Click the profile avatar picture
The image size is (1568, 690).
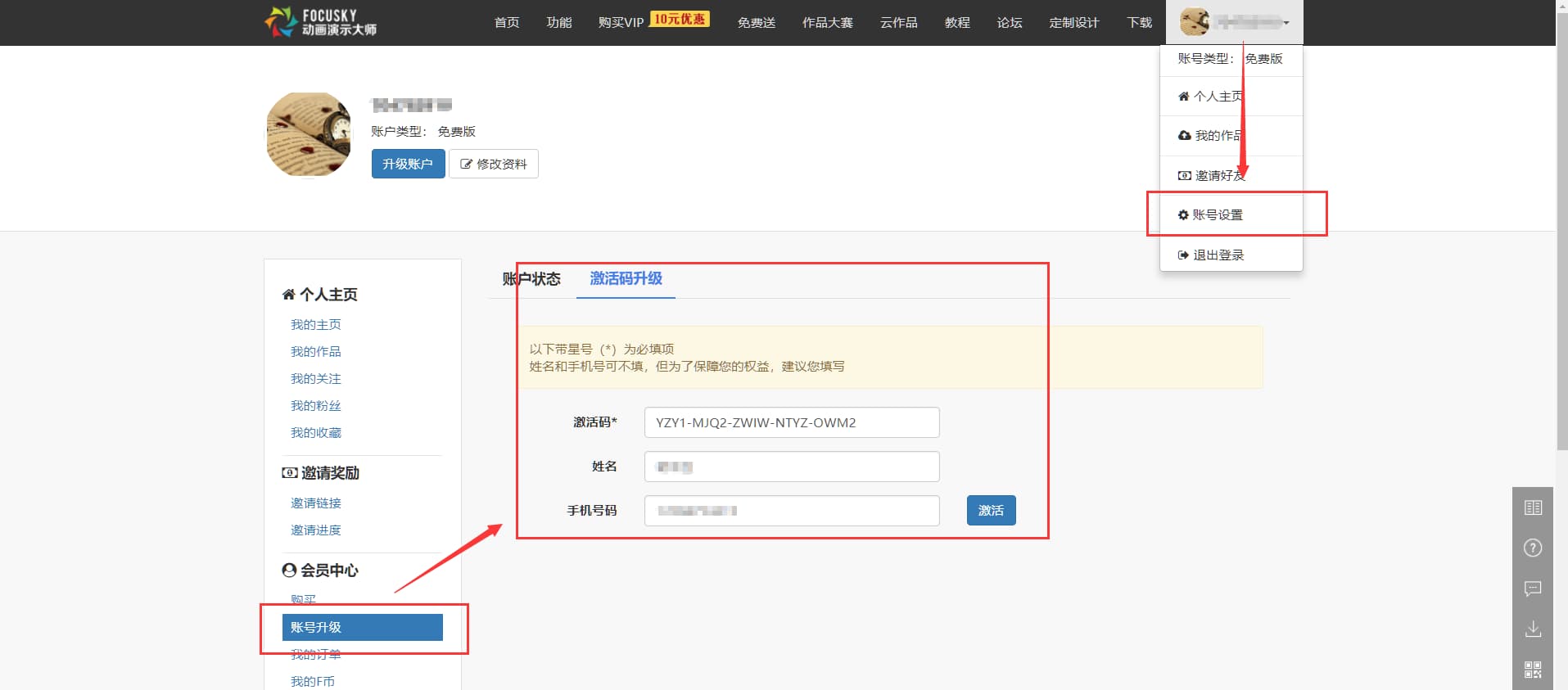pyautogui.click(x=309, y=134)
